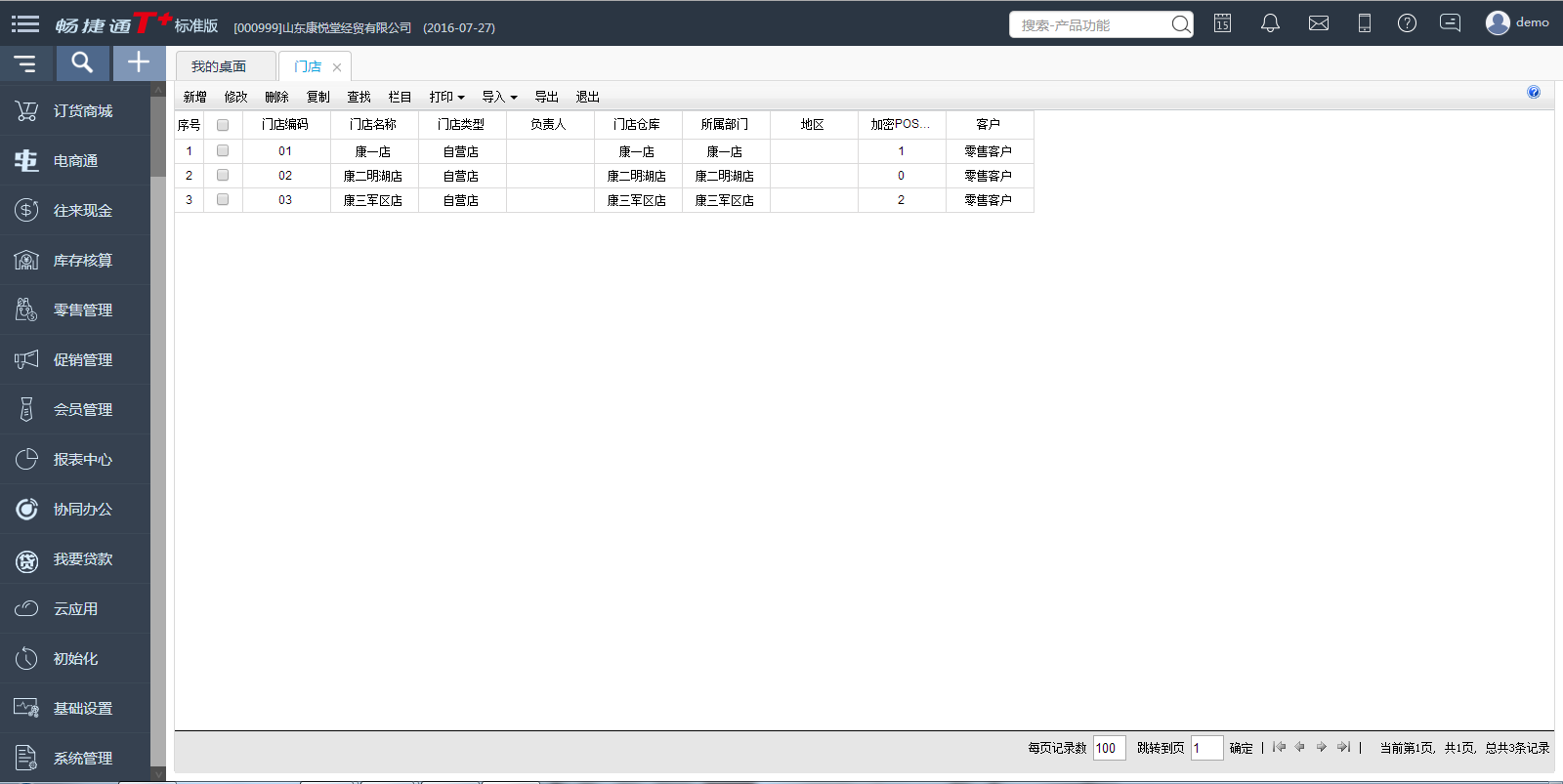This screenshot has height=784, width=1563.
Task: Switch to the 我的桌面 tab
Action: [219, 66]
